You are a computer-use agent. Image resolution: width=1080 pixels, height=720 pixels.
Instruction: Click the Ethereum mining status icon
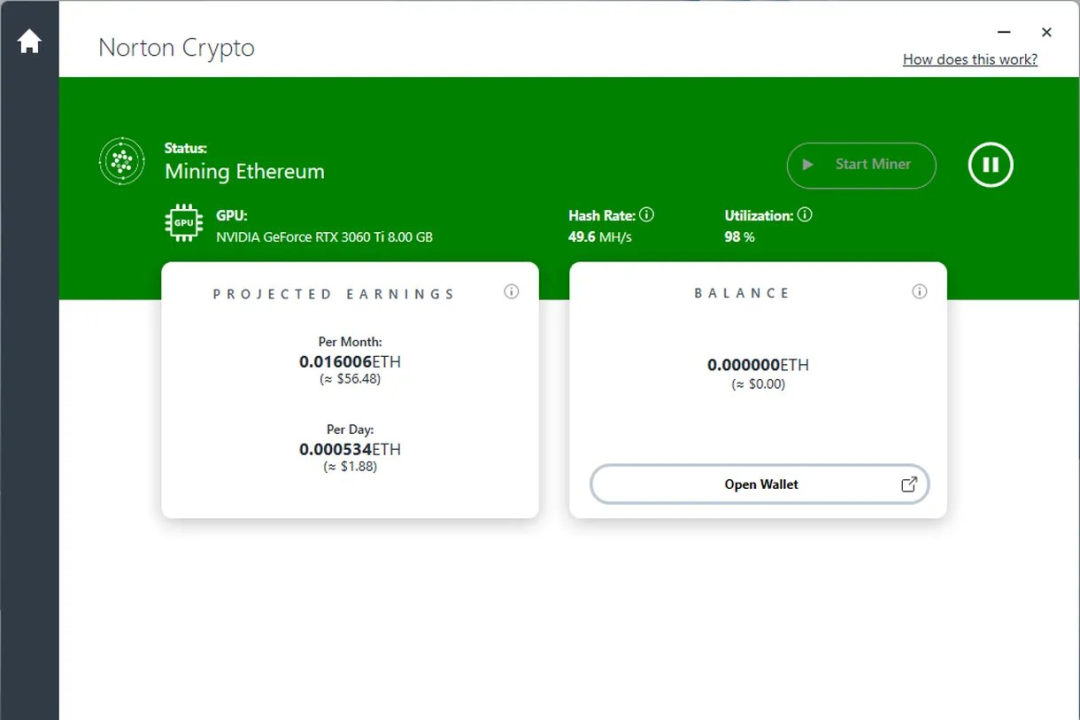tap(122, 161)
